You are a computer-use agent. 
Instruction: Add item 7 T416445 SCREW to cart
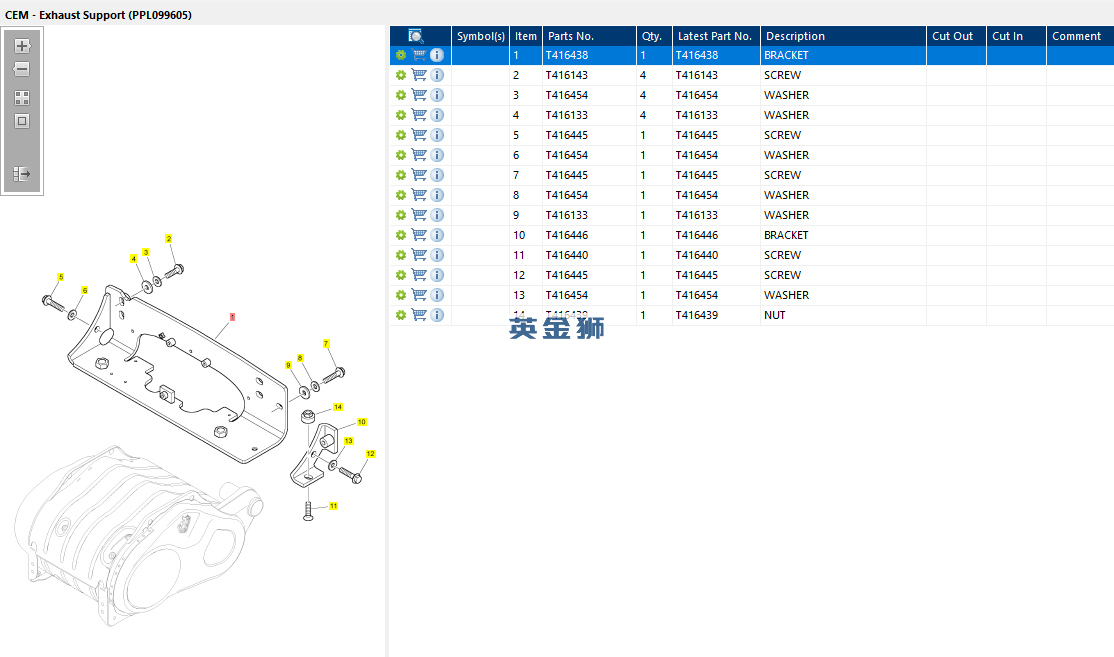click(419, 175)
